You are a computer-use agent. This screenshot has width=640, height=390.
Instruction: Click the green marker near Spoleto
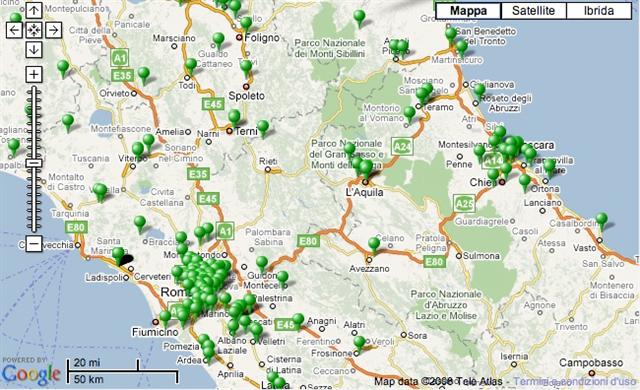tap(246, 68)
